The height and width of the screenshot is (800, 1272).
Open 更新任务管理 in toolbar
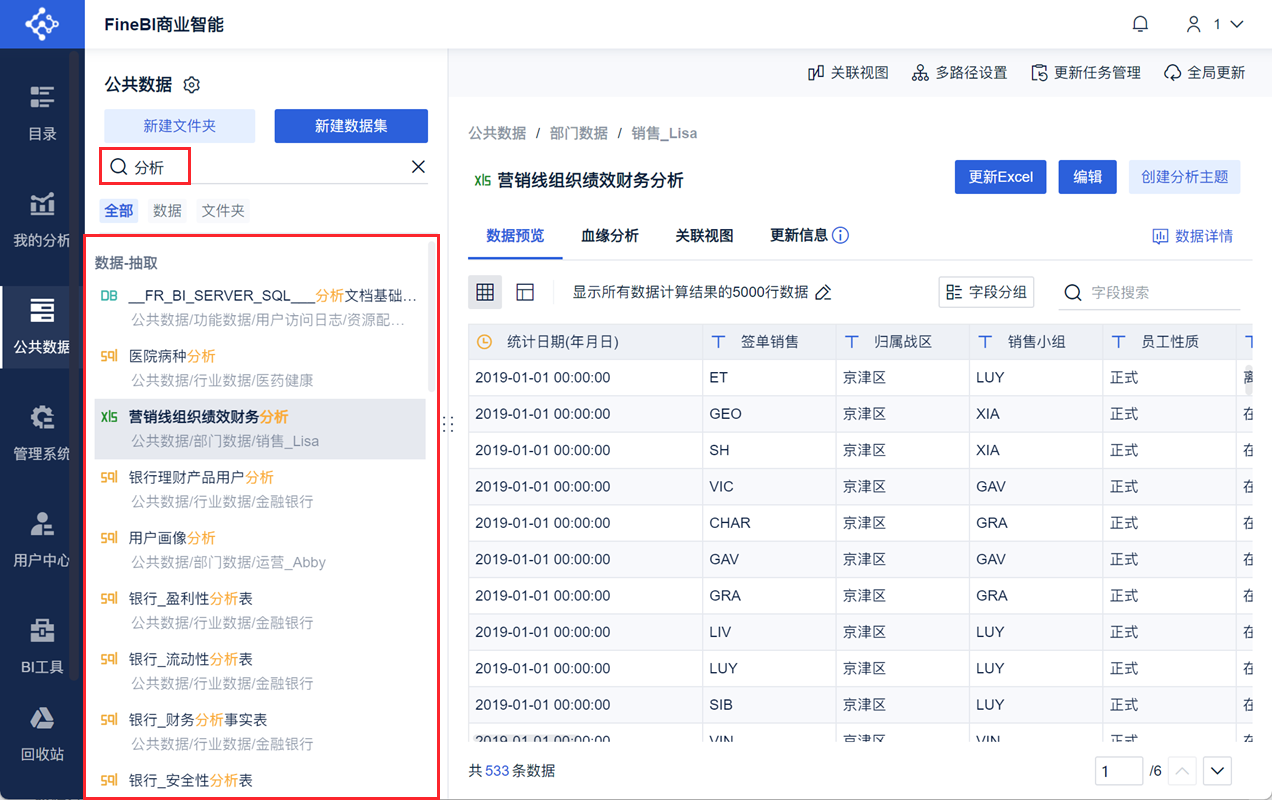[1085, 73]
